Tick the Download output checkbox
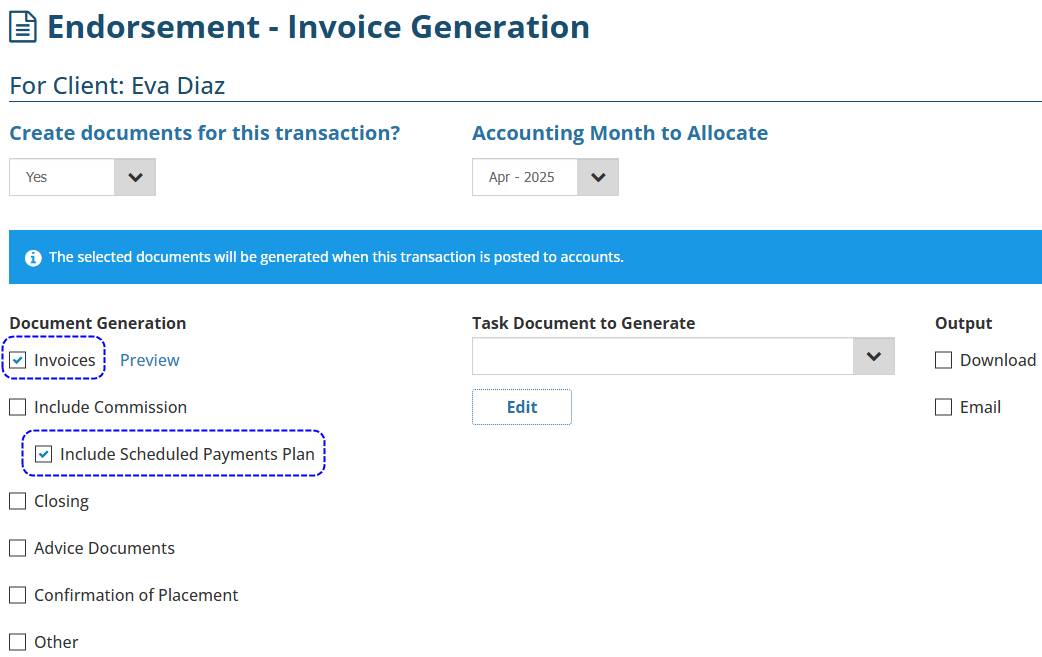The height and width of the screenshot is (657, 1042). (x=943, y=360)
